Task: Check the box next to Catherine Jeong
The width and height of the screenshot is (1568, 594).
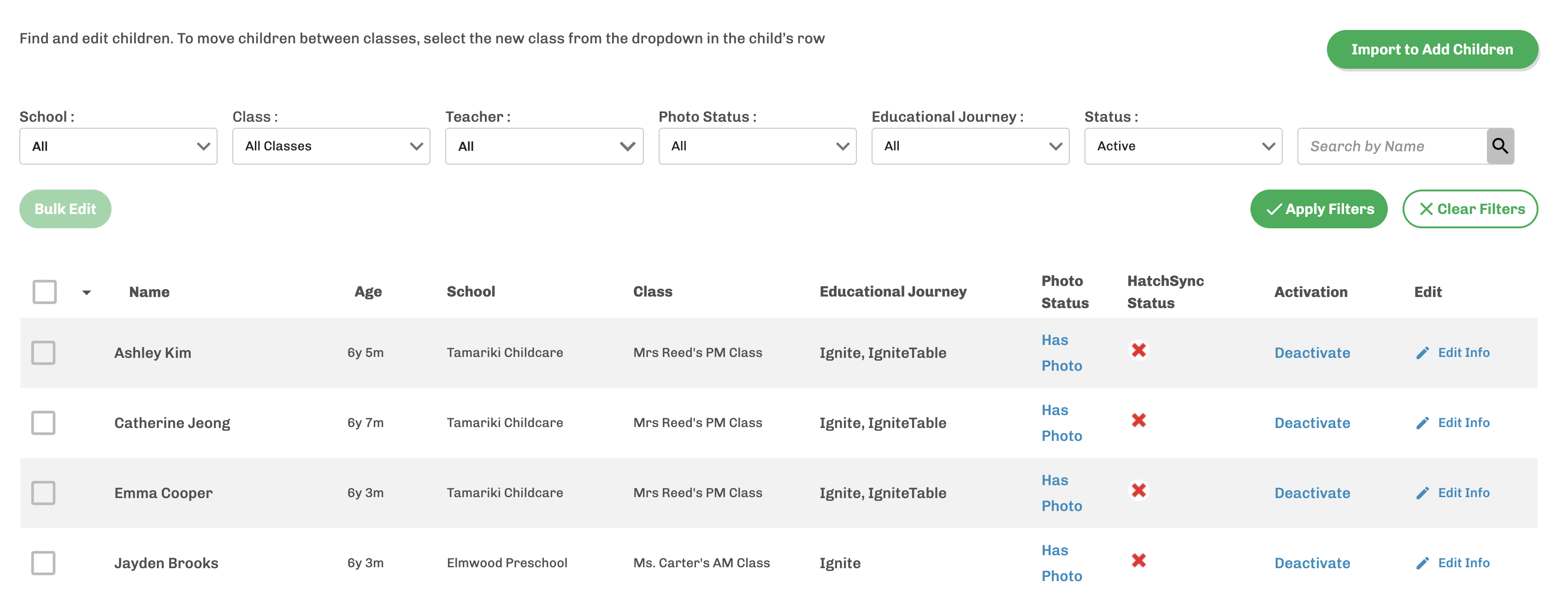Action: point(43,423)
